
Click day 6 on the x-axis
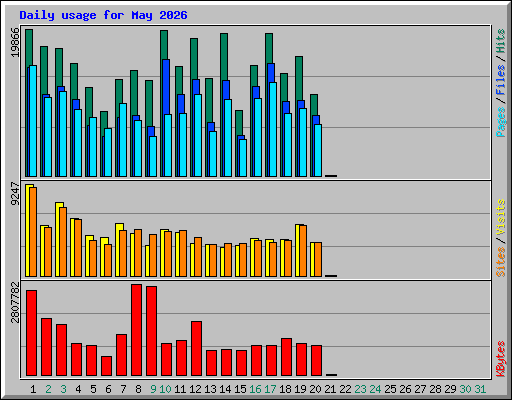(x=108, y=389)
